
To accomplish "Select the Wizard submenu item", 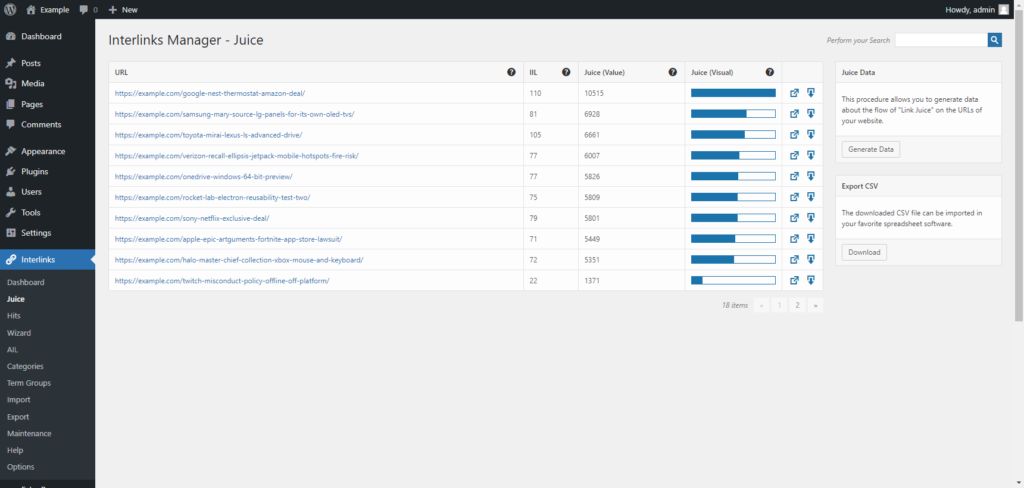I will click(x=18, y=333).
